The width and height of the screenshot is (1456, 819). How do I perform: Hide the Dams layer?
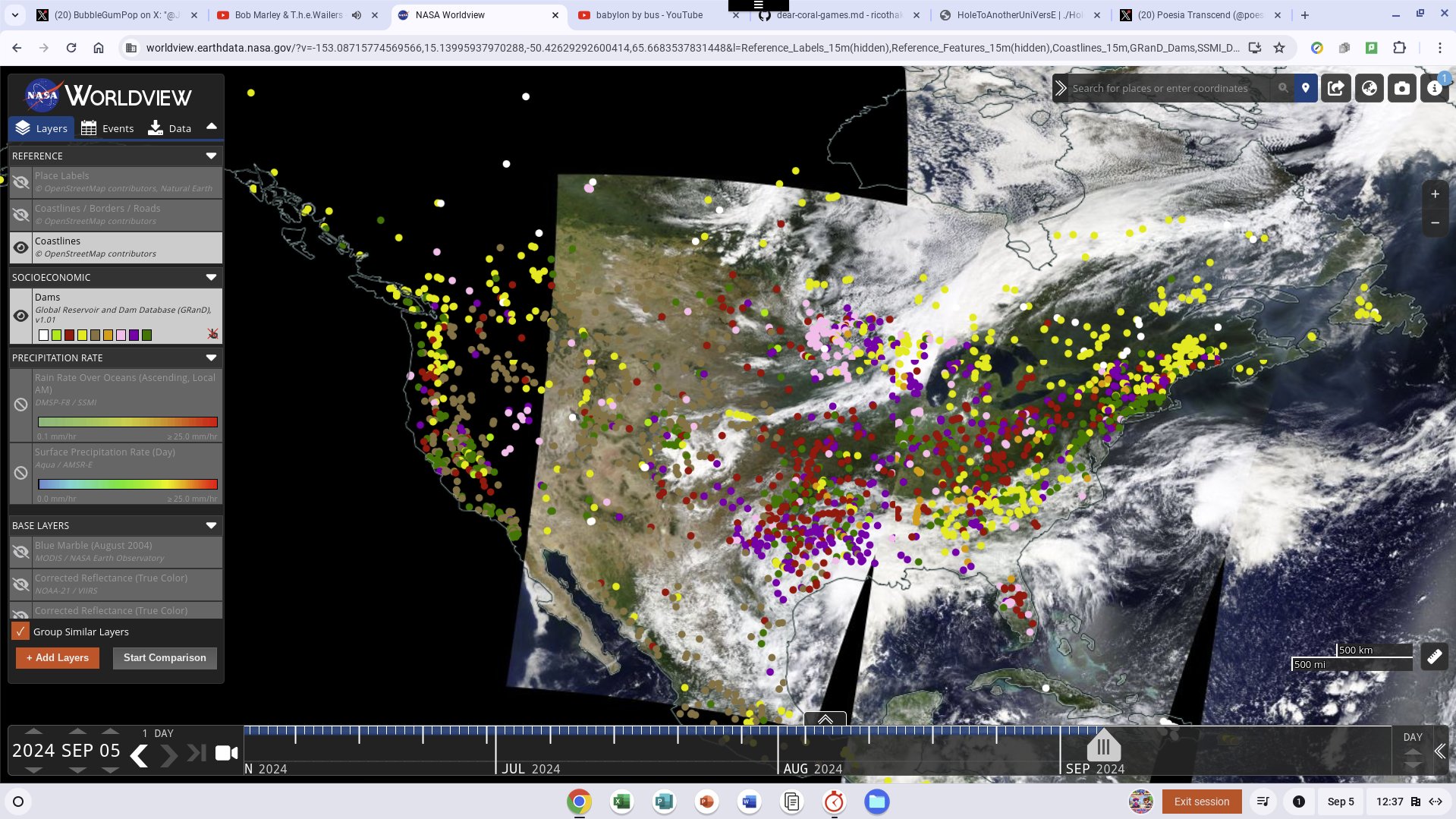(x=20, y=316)
